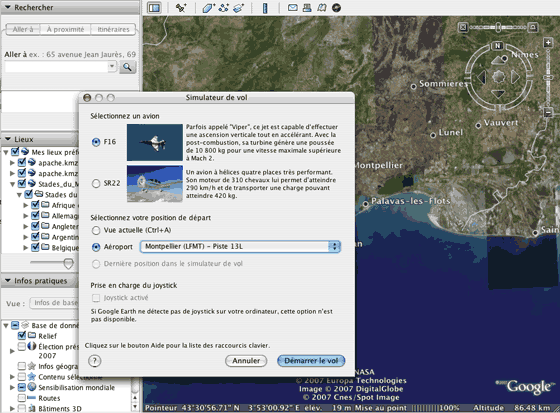Click the Annuler button

point(246,361)
